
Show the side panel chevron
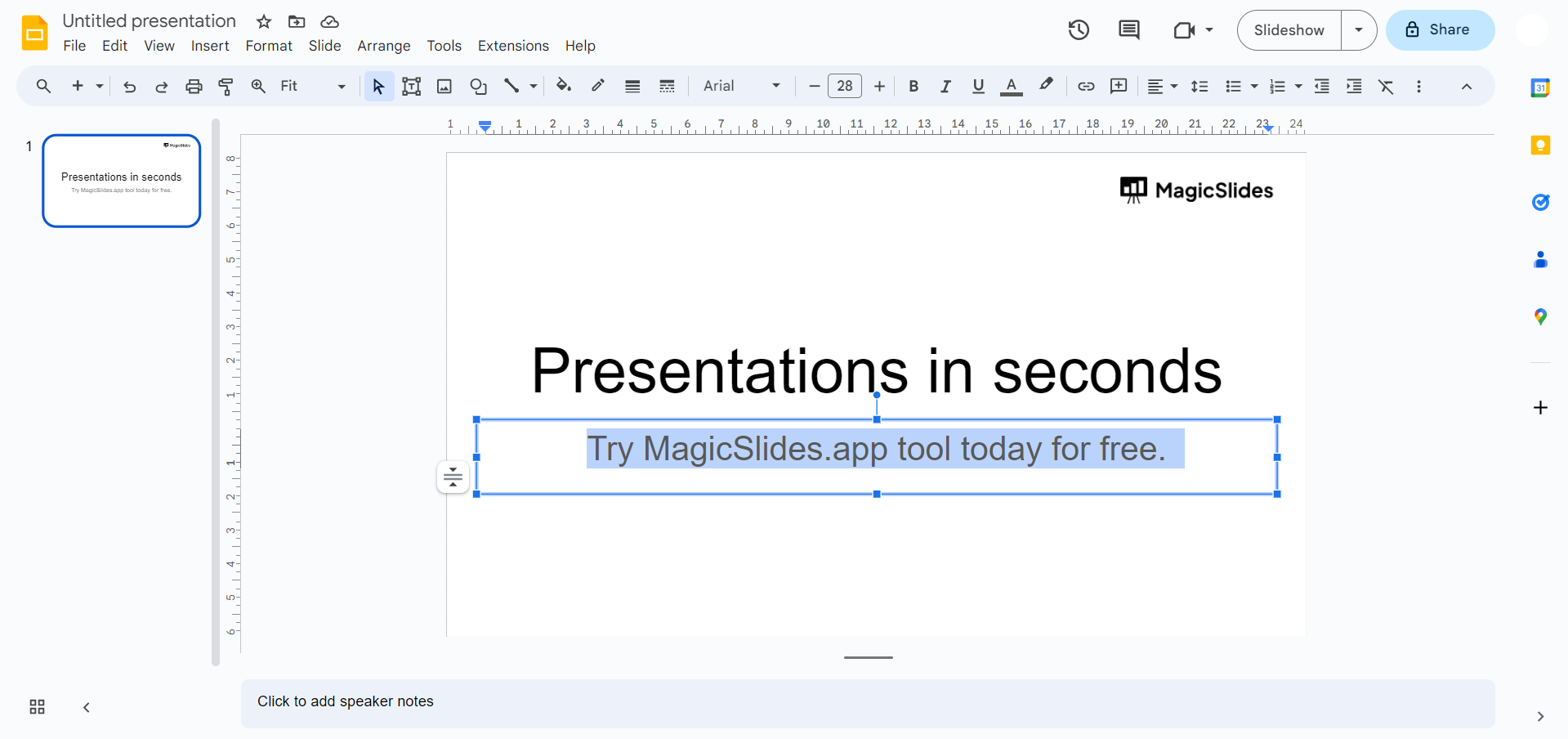1540,716
